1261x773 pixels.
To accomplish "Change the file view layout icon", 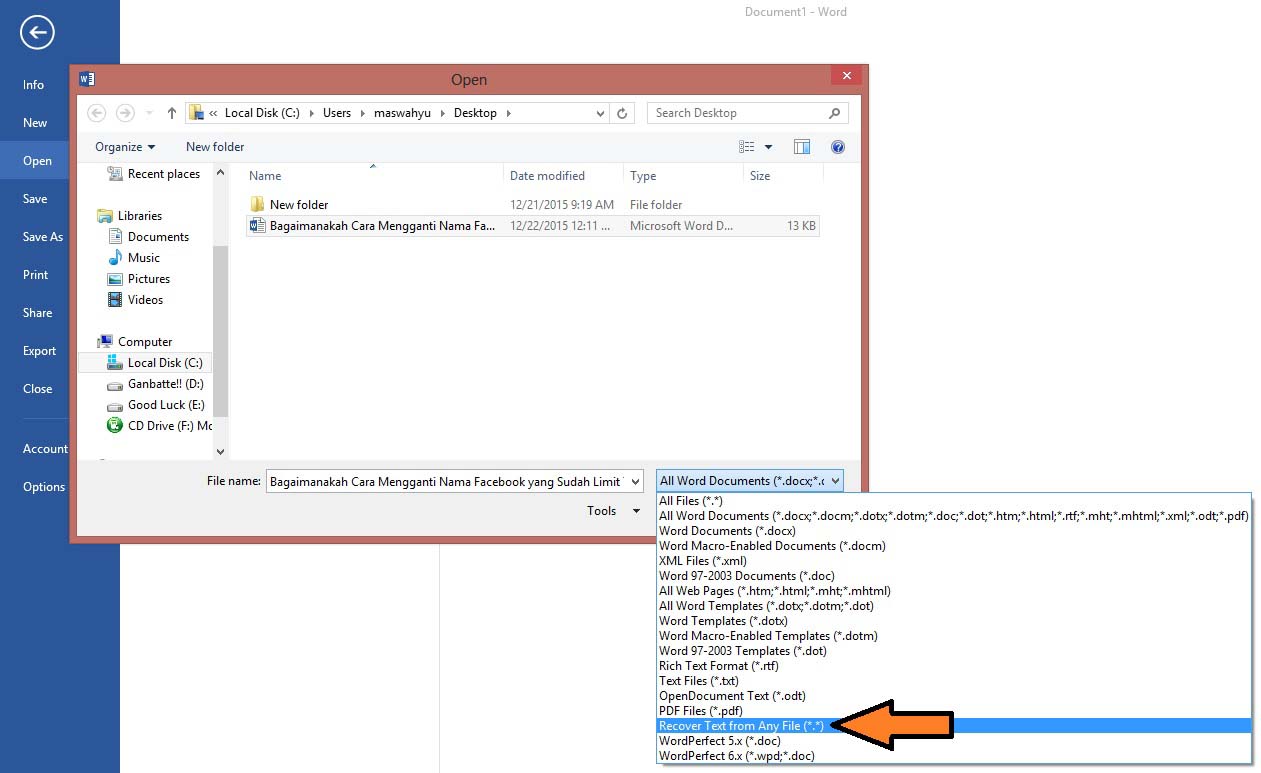I will (x=747, y=147).
